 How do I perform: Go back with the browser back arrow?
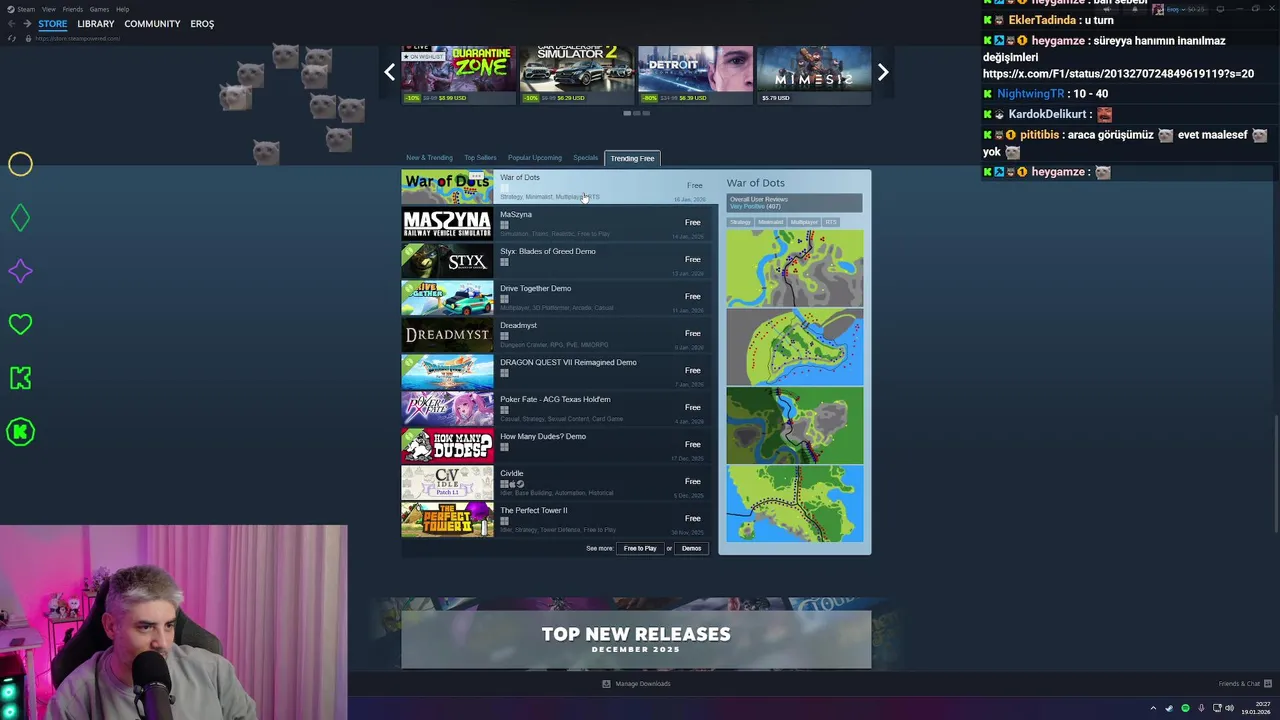tap(12, 24)
